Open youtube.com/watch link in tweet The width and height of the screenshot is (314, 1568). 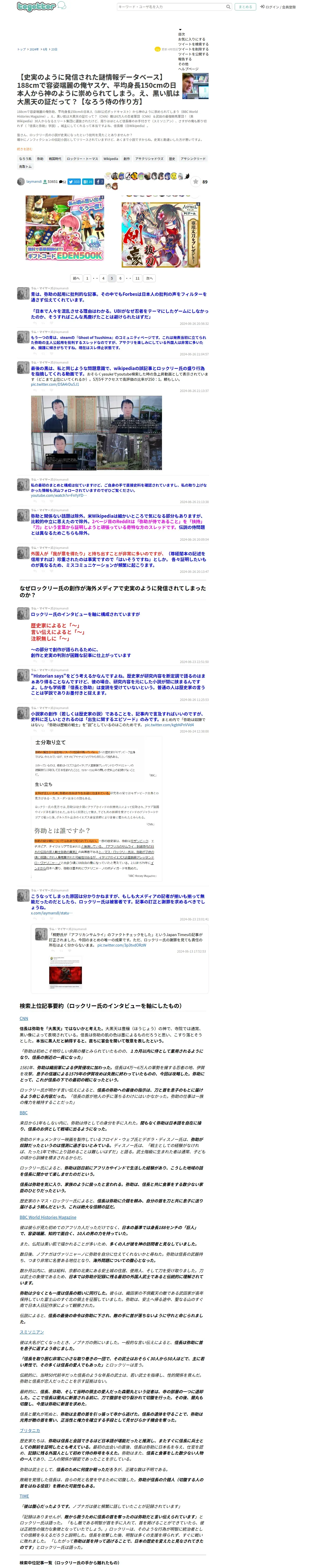point(59,495)
